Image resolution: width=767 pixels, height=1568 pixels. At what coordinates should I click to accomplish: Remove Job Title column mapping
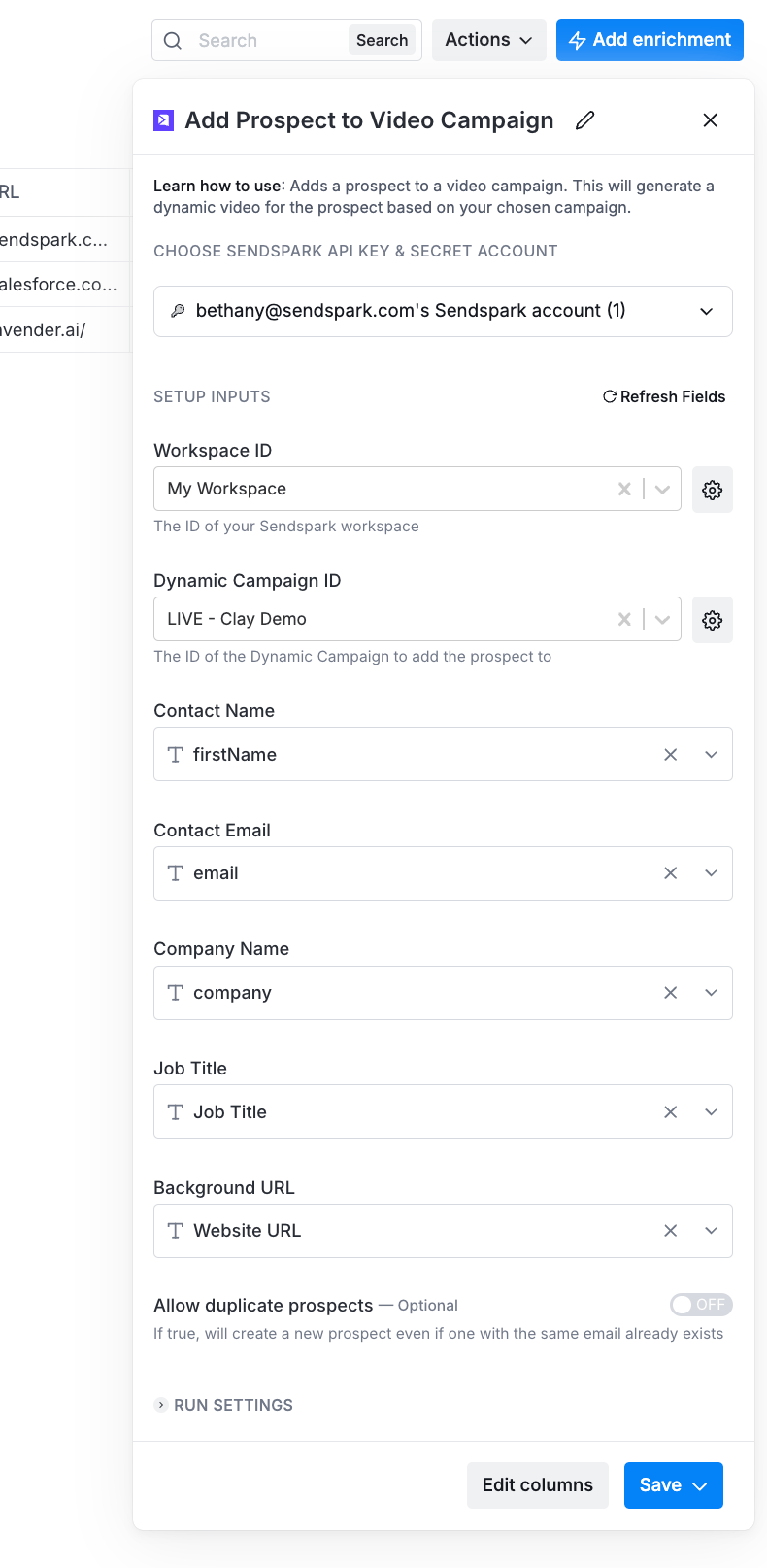670,1112
